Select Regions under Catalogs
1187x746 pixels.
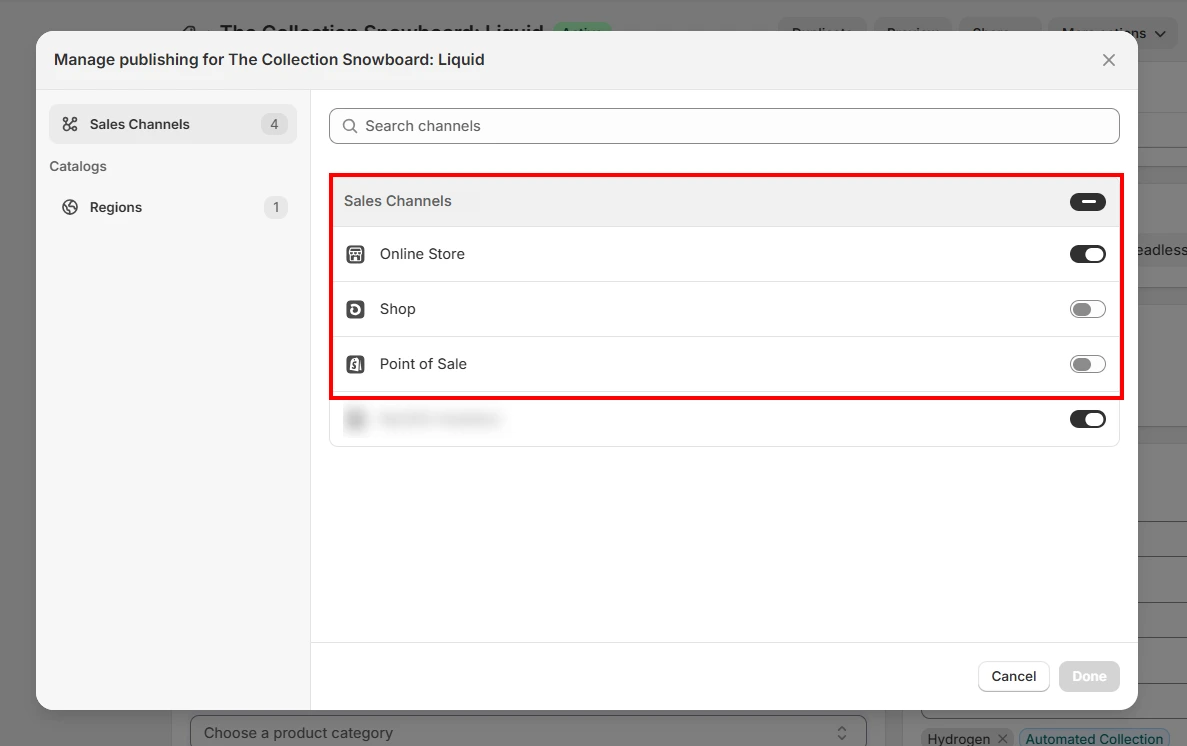coord(115,207)
